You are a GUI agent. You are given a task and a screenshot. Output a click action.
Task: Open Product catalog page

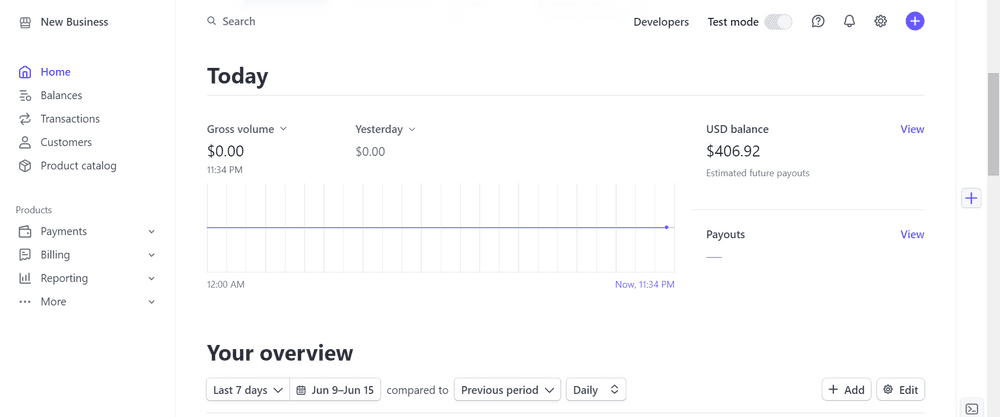(78, 166)
